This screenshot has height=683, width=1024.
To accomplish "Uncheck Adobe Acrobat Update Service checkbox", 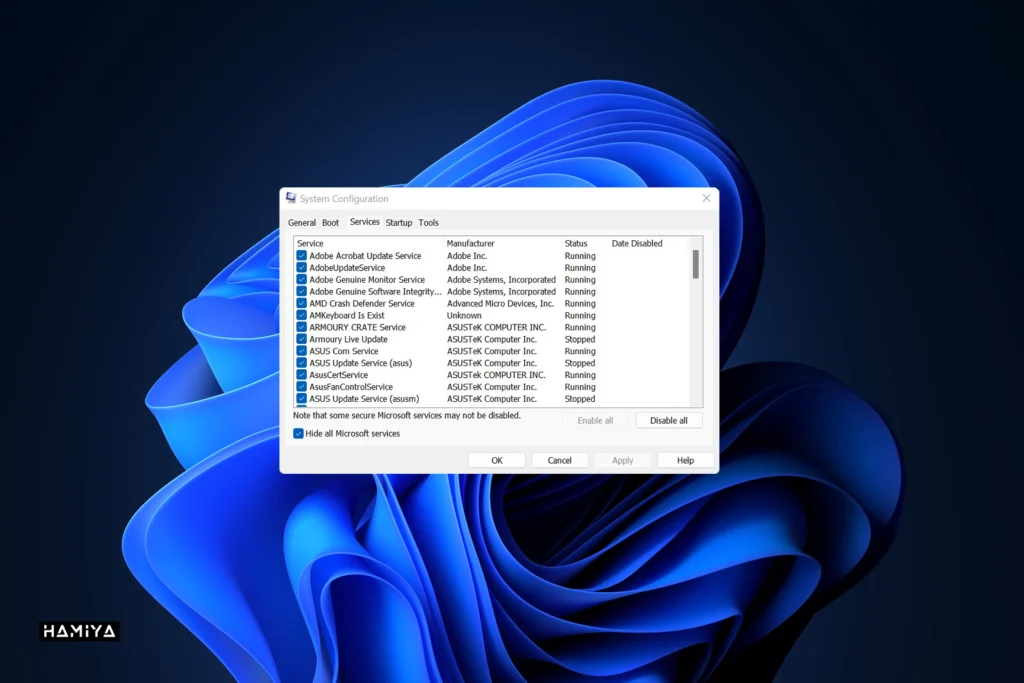I will click(301, 256).
